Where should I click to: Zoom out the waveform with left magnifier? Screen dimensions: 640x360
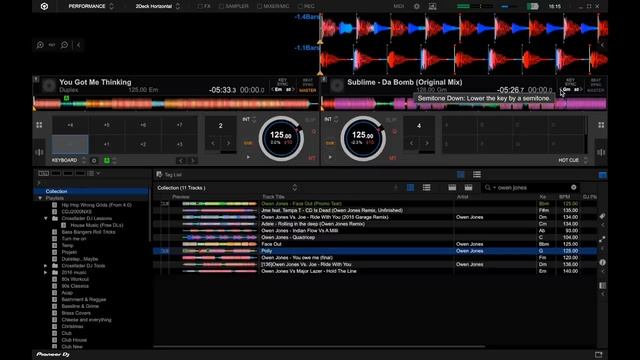[x=40, y=45]
